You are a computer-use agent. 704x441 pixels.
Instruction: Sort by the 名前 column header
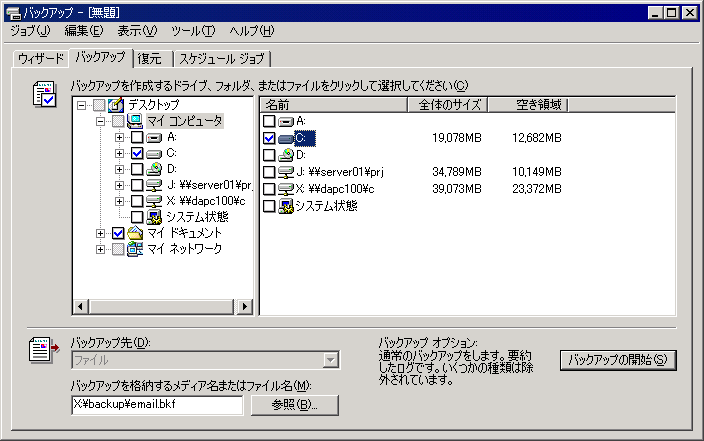click(334, 105)
